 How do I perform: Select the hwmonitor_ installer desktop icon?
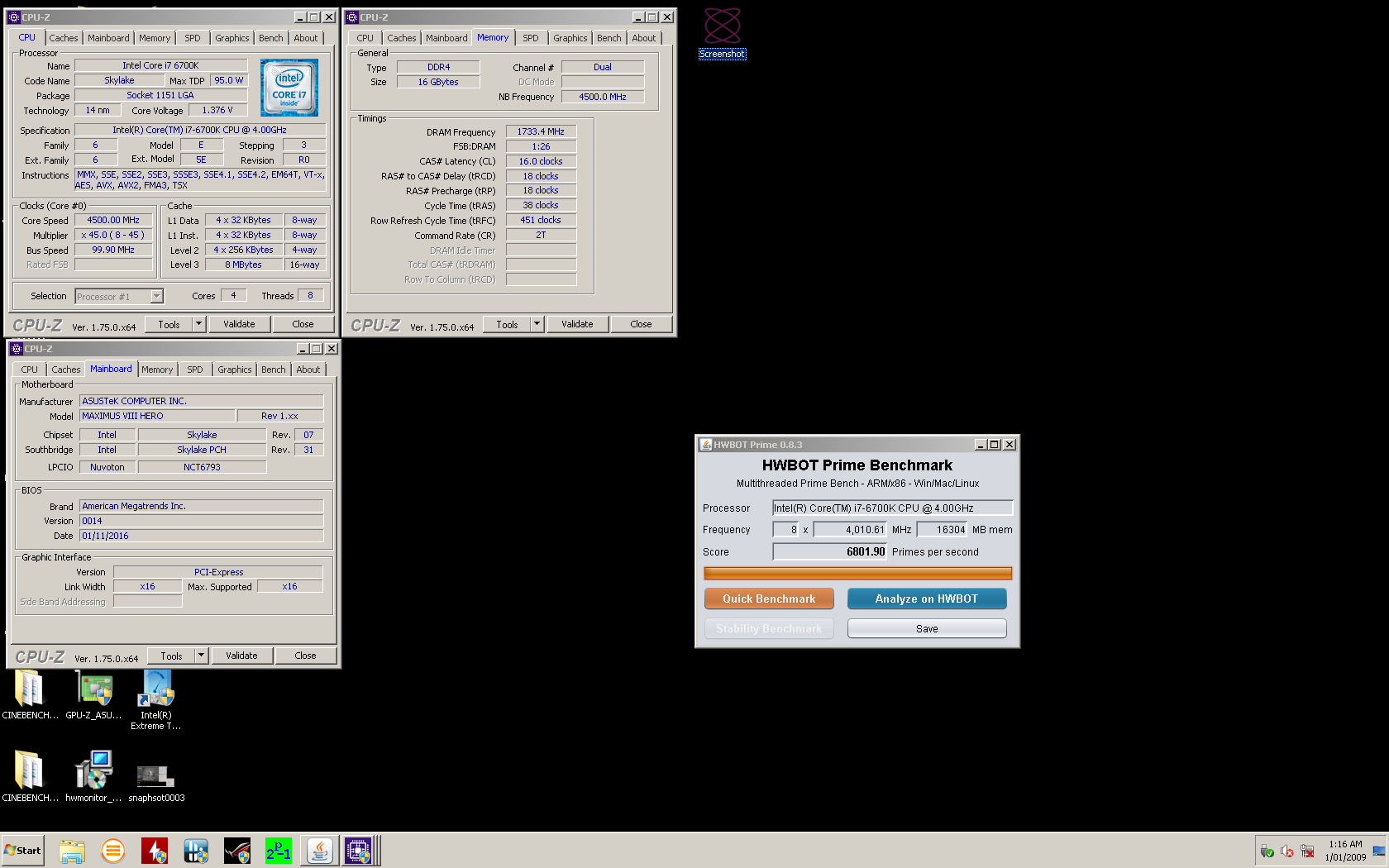pyautogui.click(x=93, y=777)
